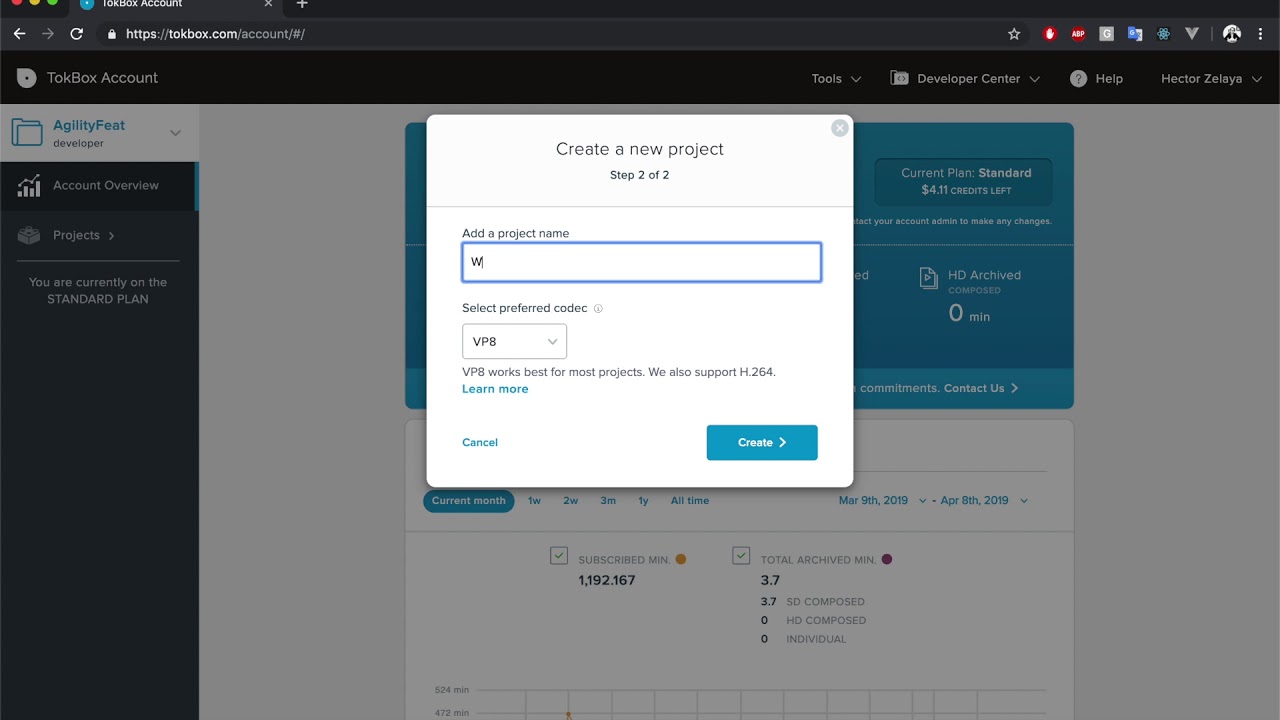Click the Help question mark icon
Image resolution: width=1280 pixels, height=720 pixels.
(1078, 78)
